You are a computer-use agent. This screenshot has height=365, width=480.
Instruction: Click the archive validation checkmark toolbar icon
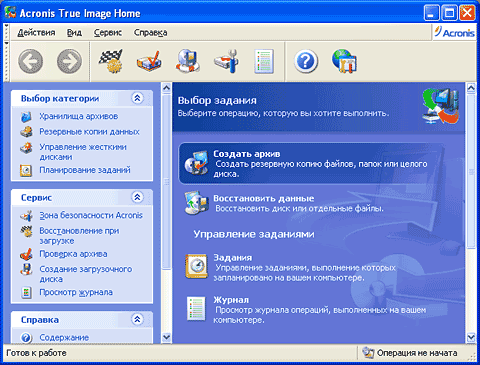click(149, 61)
